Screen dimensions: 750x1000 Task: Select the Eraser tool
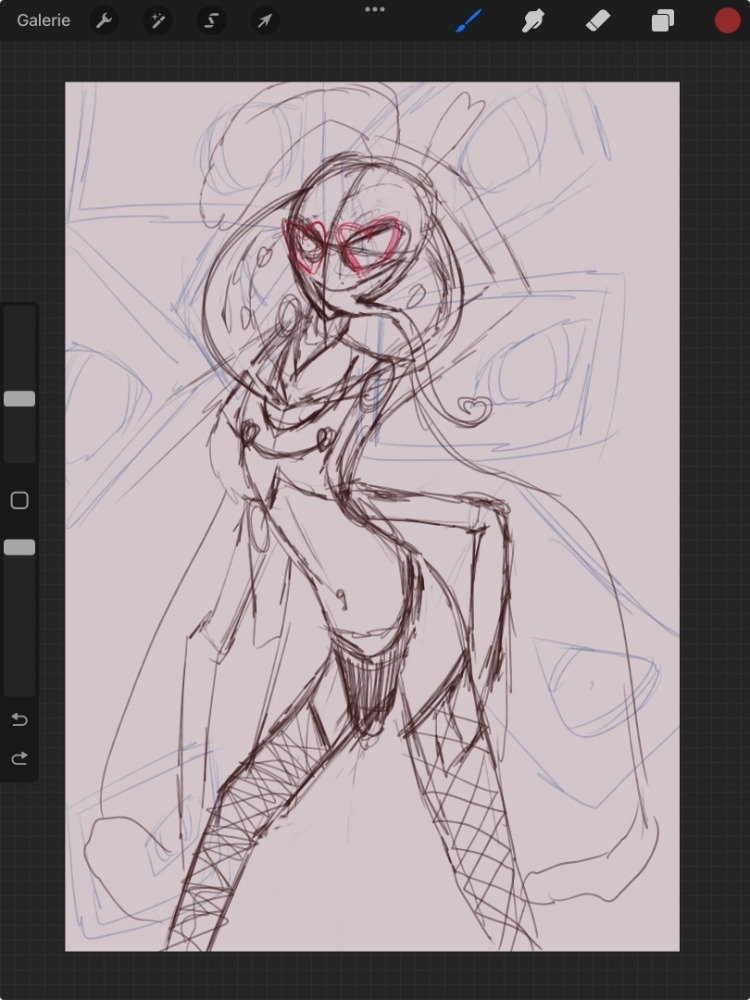tap(598, 20)
